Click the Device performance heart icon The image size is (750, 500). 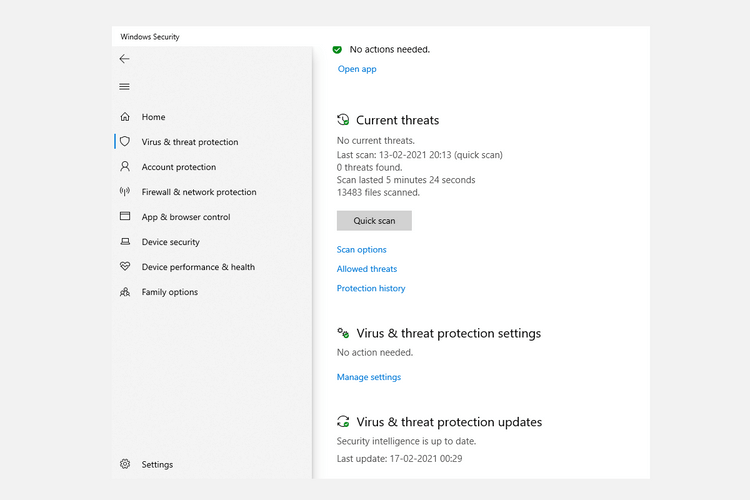pyautogui.click(x=125, y=267)
